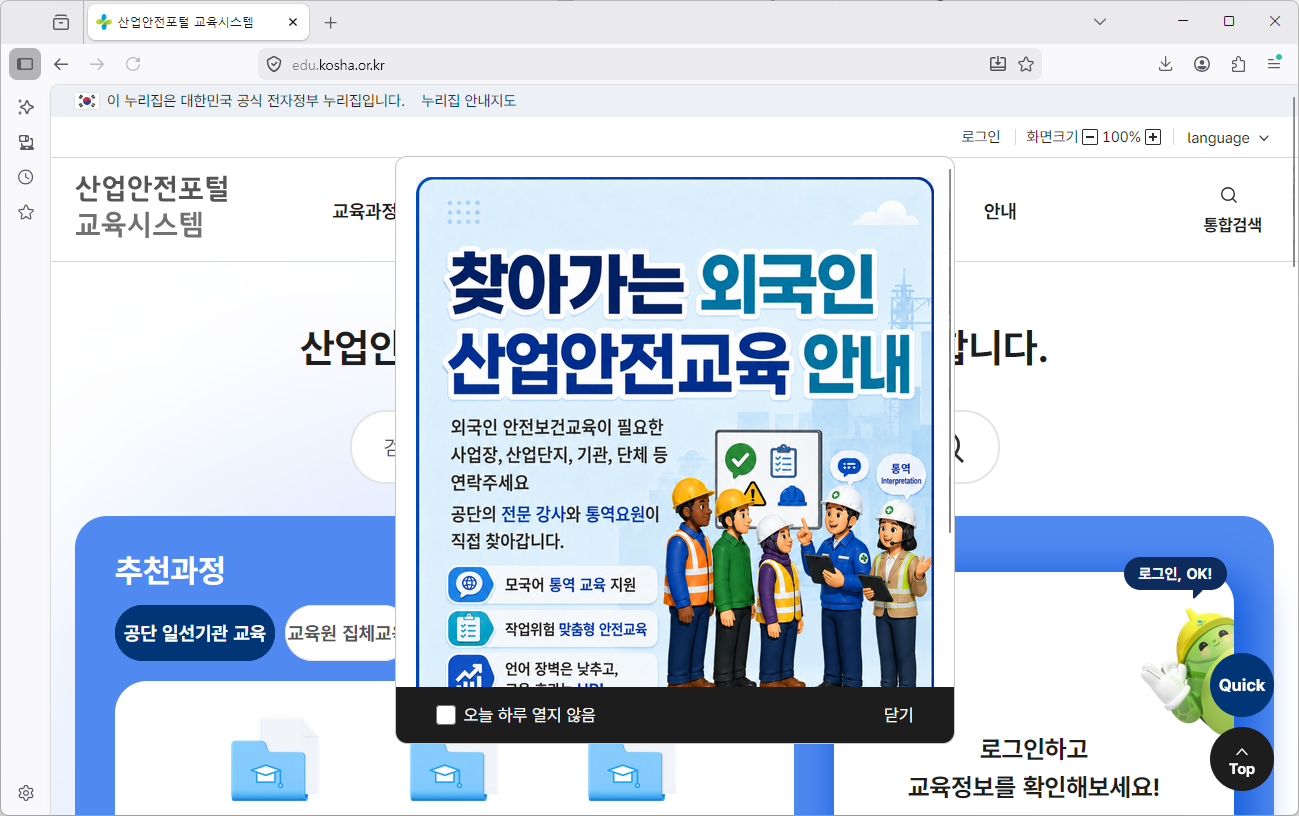This screenshot has height=816, width=1299.
Task: Increase screen size with plus icon
Action: pos(1153,137)
